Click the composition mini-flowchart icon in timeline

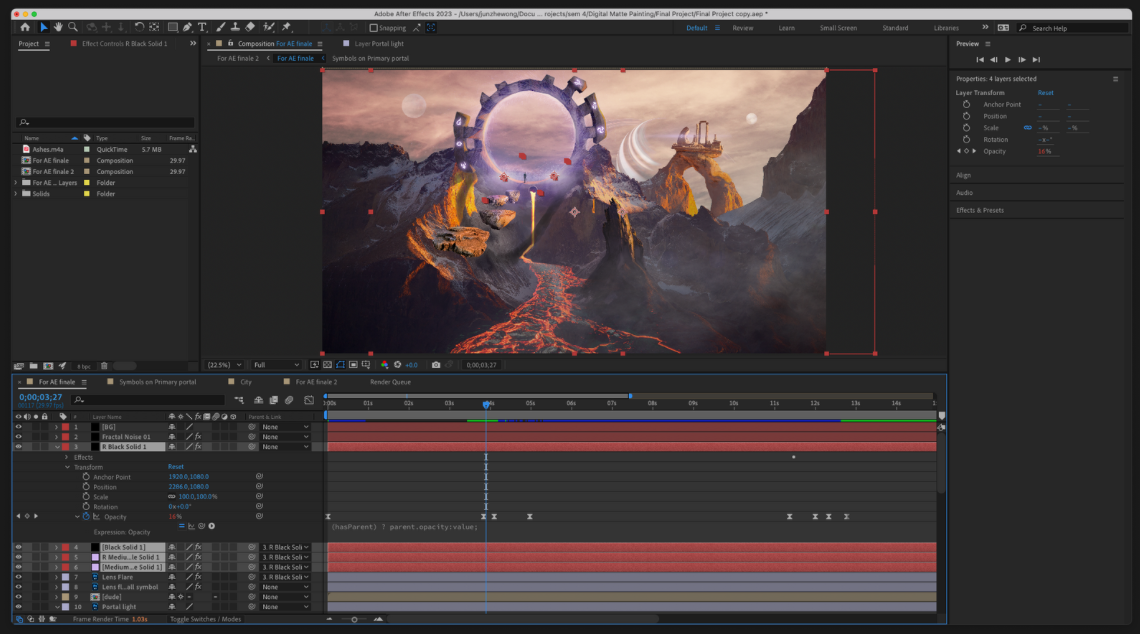click(238, 400)
